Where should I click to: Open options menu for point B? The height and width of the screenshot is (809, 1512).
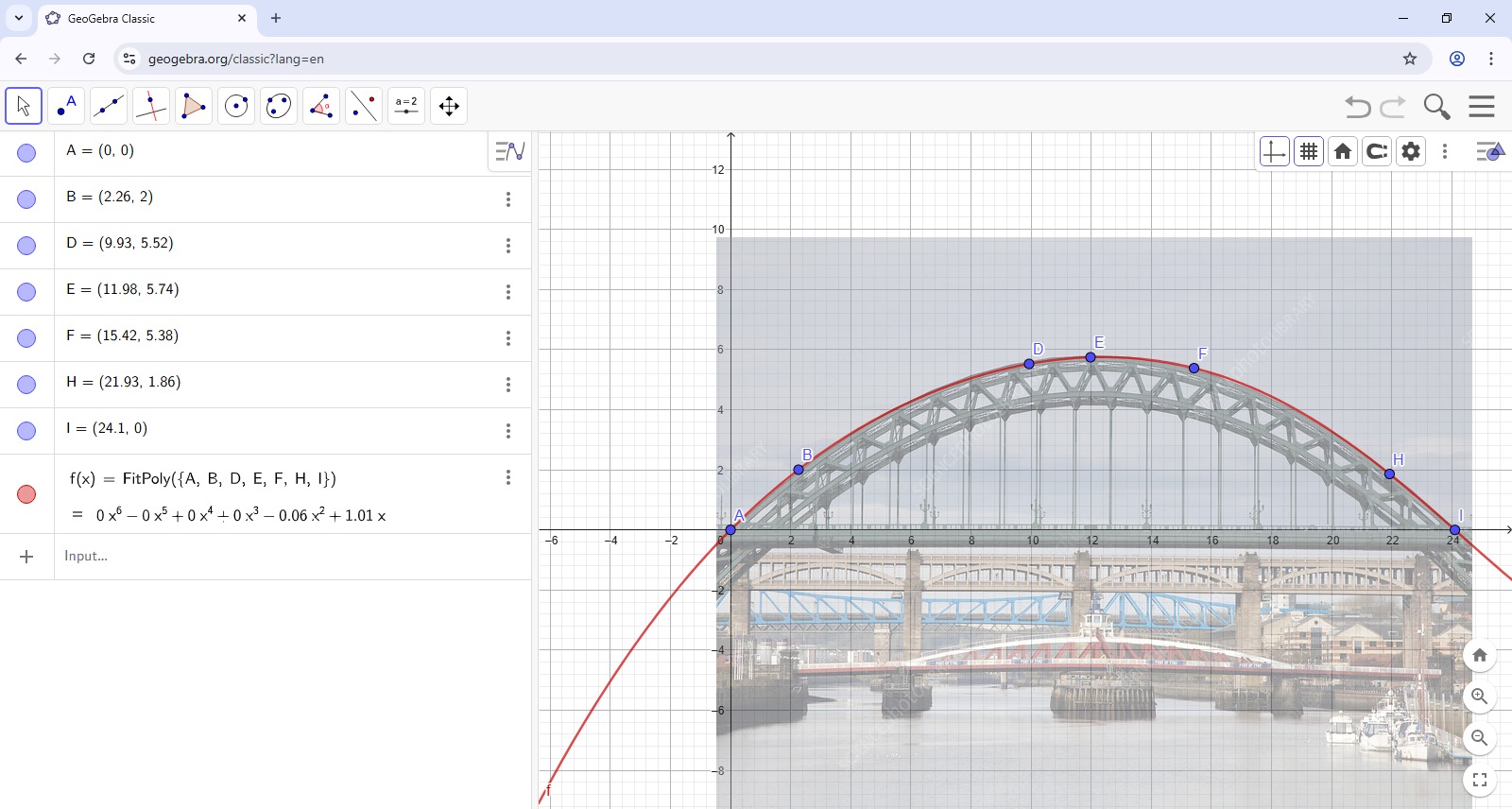(508, 199)
